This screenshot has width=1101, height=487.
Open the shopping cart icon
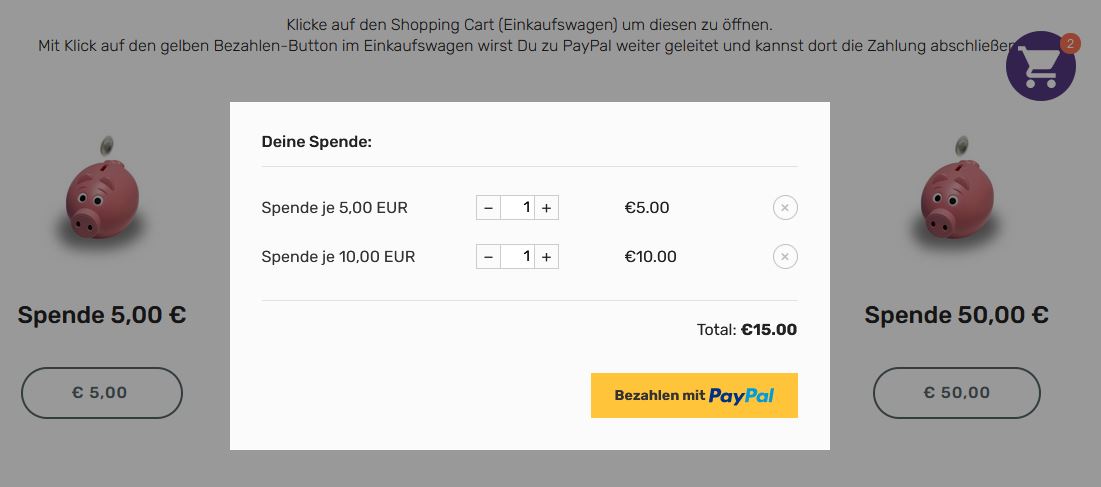pos(1040,68)
